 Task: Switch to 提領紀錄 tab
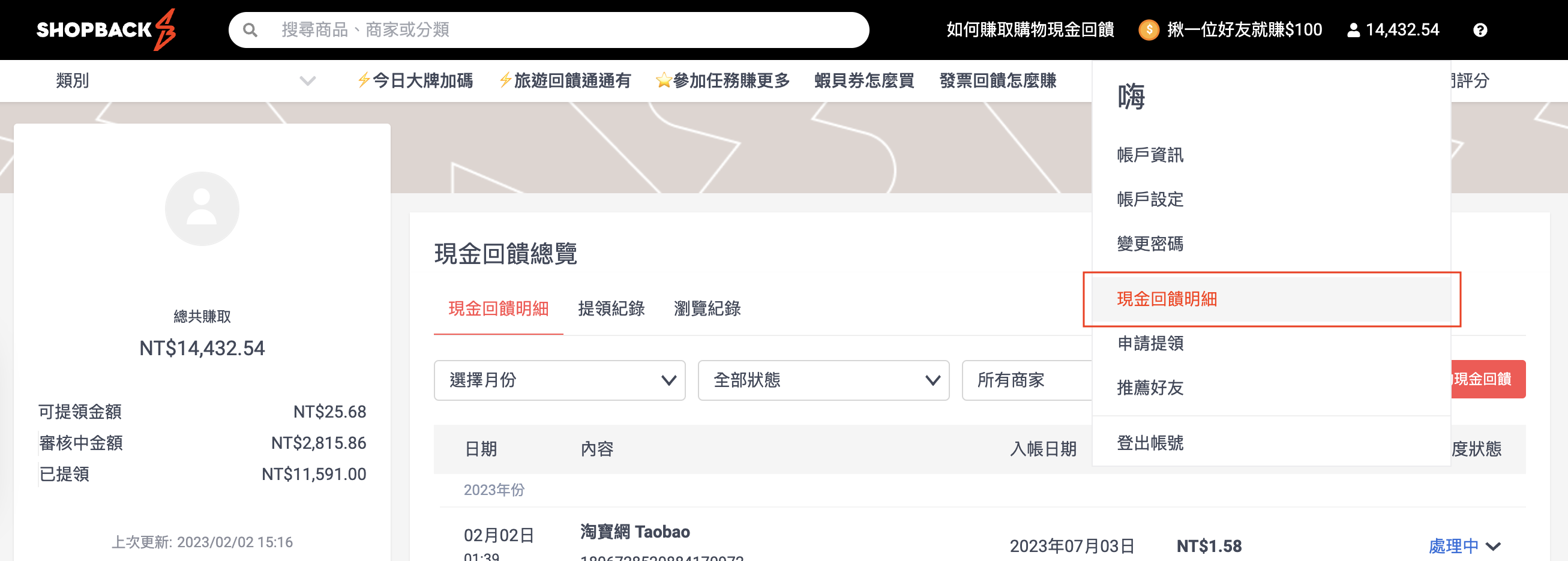point(611,308)
